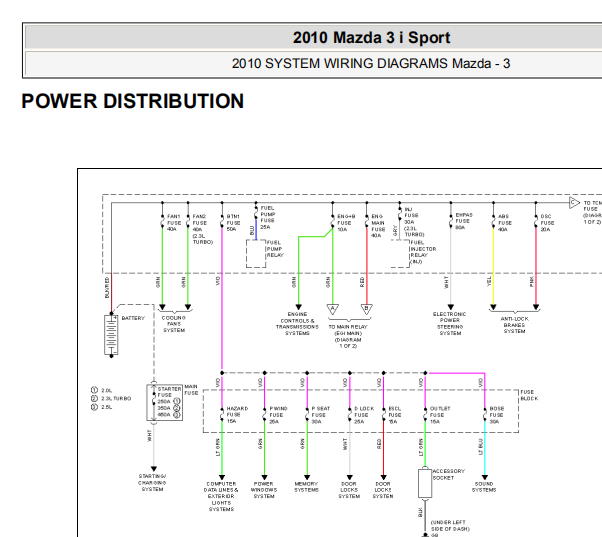Image resolution: width=602 pixels, height=537 pixels.
Task: Click the BTN1 FUSE 50A label
Action: coord(233,223)
